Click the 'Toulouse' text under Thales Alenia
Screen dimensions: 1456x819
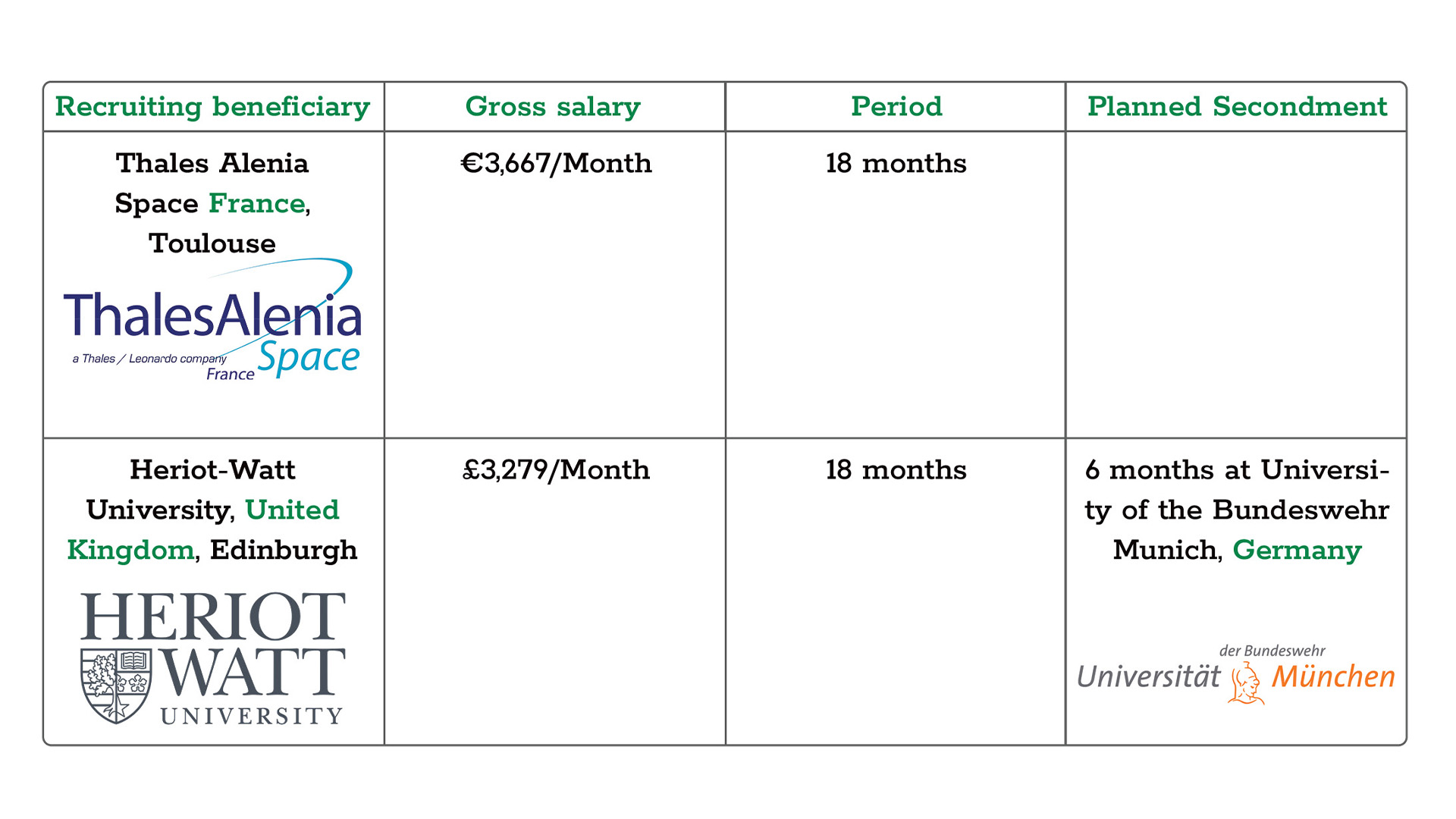click(x=212, y=243)
